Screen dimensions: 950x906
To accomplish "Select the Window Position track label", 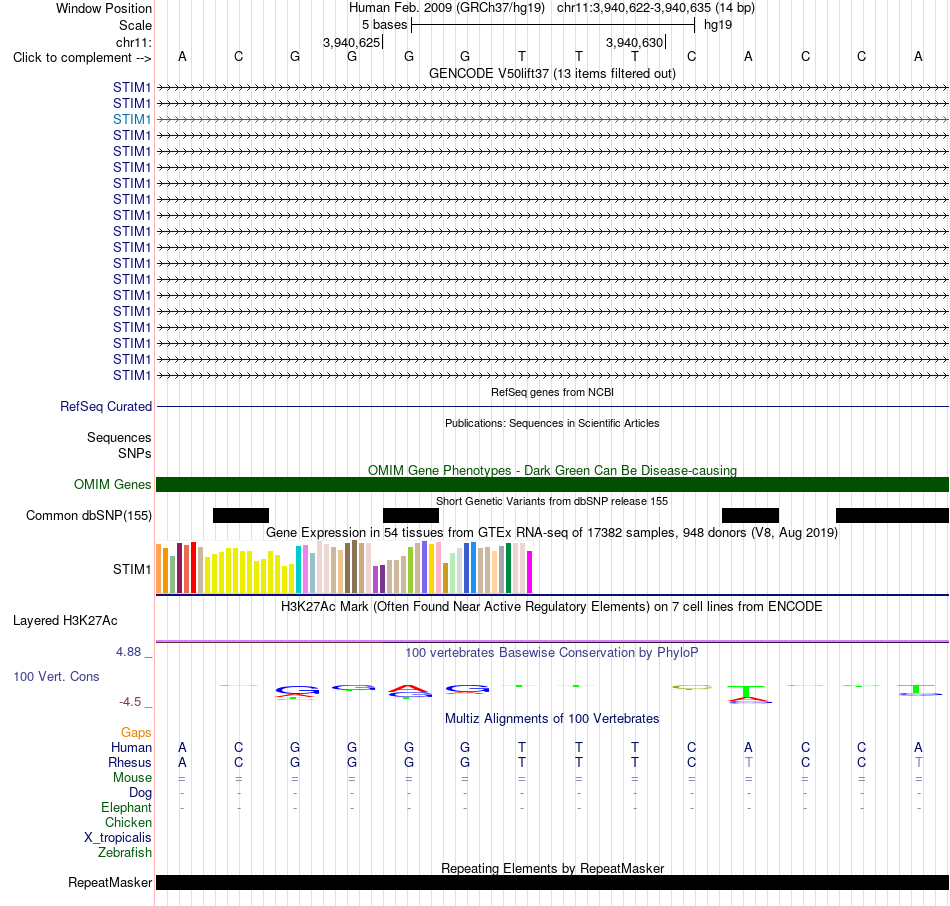I will click(104, 8).
